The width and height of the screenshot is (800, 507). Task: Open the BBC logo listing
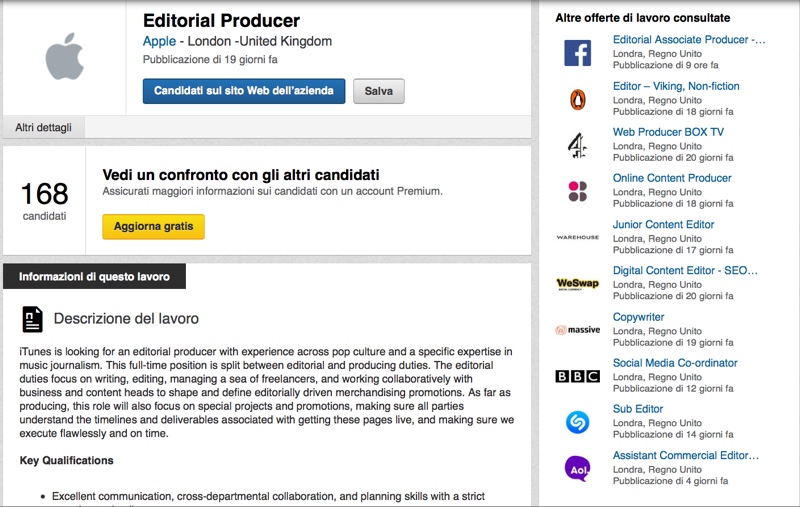(x=577, y=376)
